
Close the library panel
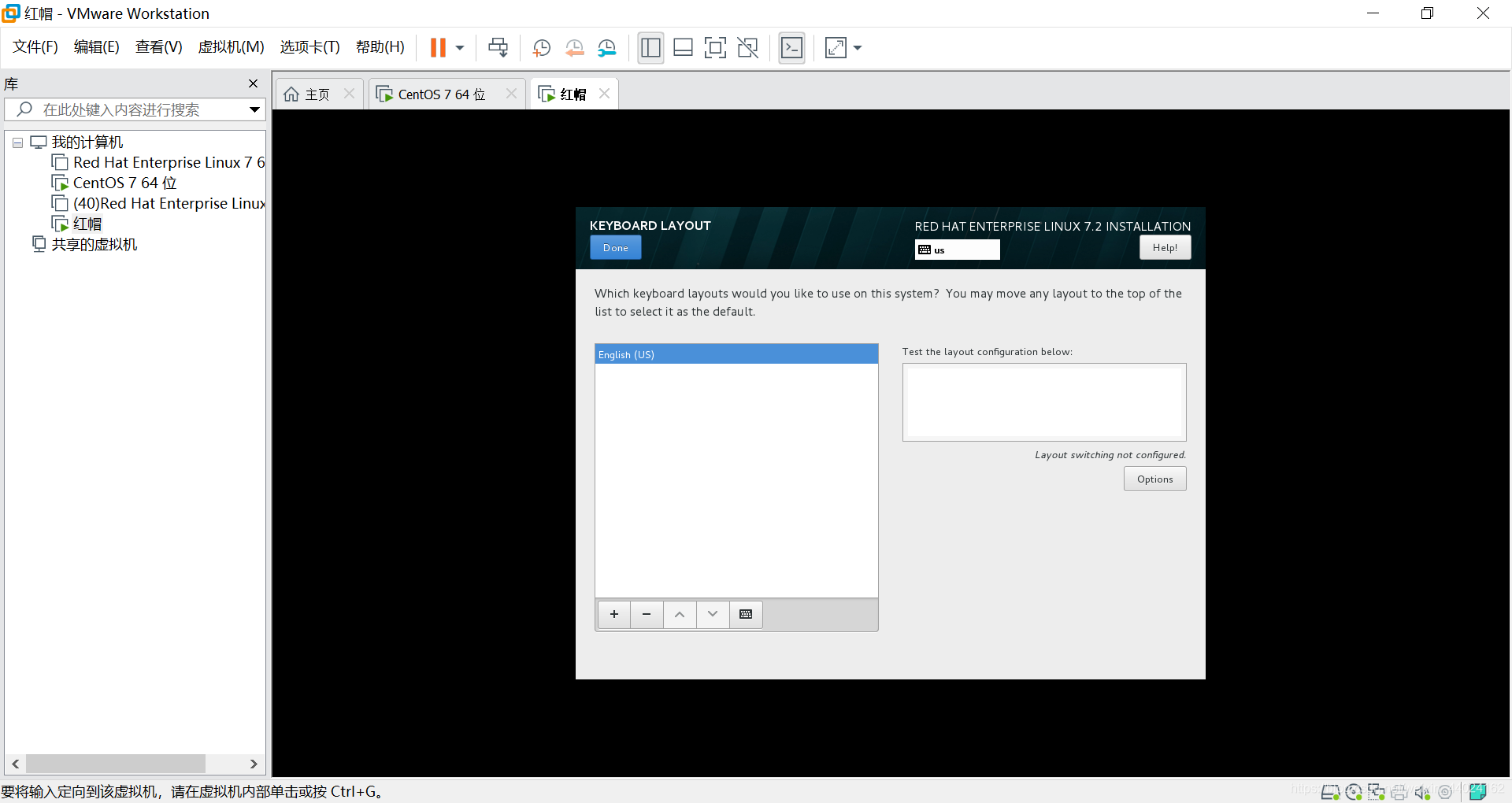coord(253,83)
